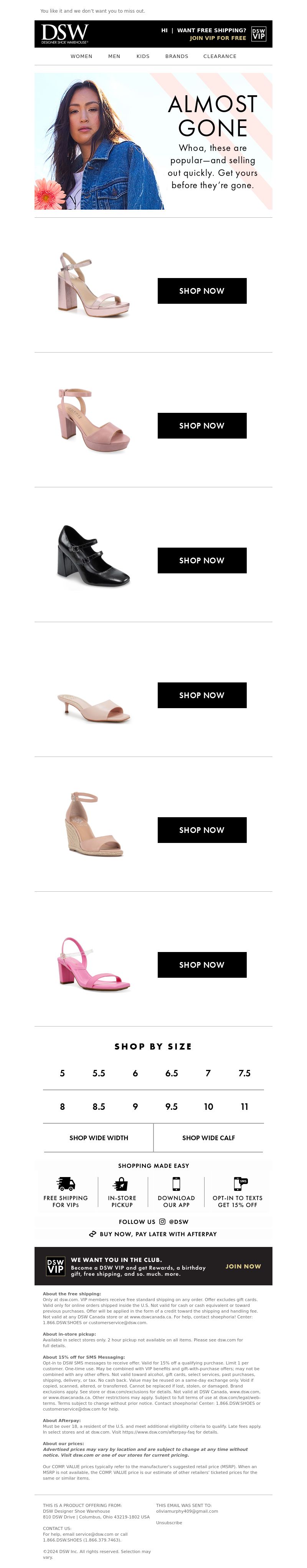Open the Women menu item
Screen dimensions: 307x1568
pos(81,56)
